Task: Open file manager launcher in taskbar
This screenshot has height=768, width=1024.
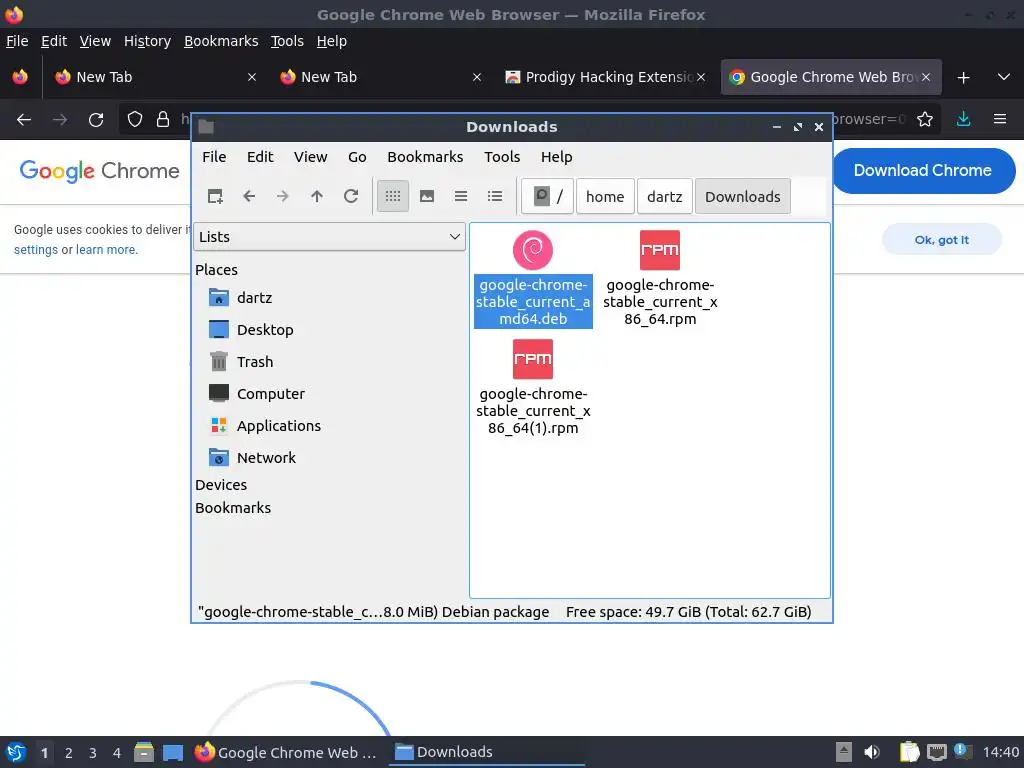Action: [144, 752]
